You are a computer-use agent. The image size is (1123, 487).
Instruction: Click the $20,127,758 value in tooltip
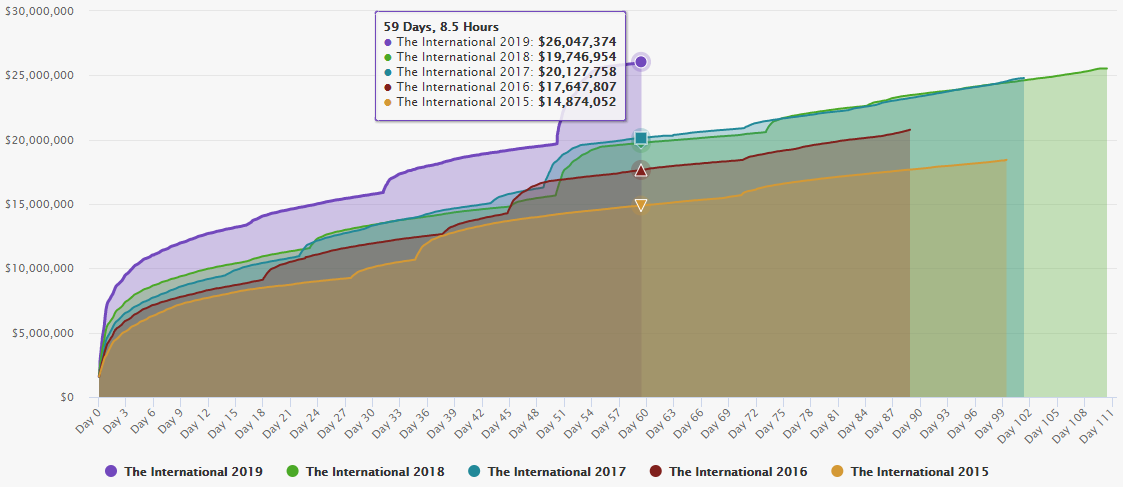577,72
